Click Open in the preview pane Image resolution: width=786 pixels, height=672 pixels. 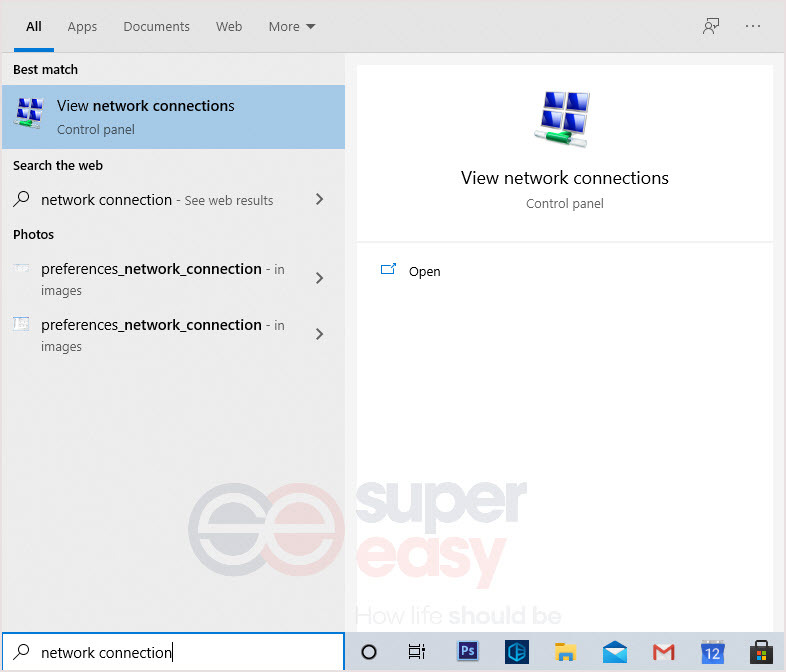tap(425, 272)
